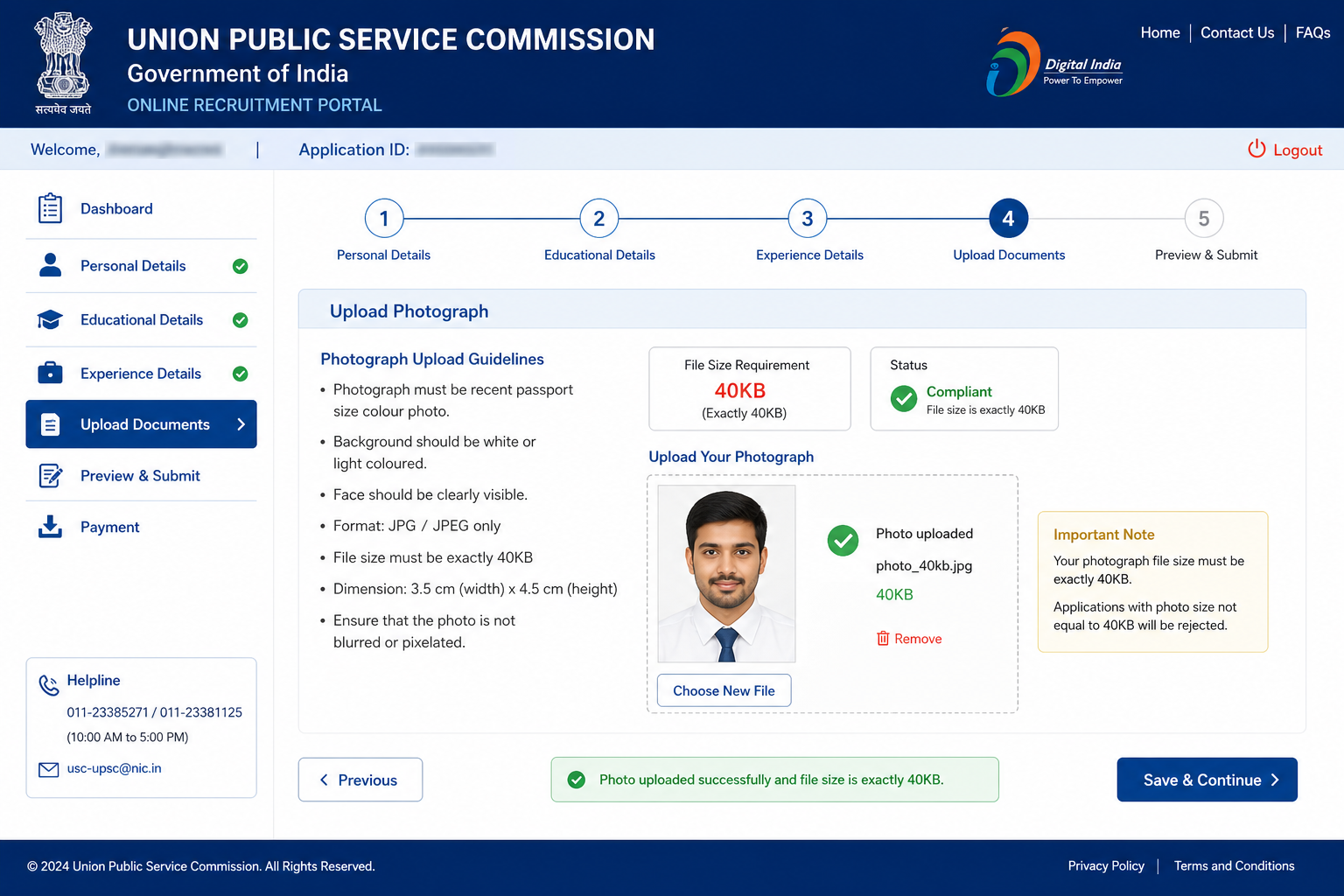Expand Upload Documents sidebar chevron
This screenshot has height=896, width=1344.
[x=241, y=424]
